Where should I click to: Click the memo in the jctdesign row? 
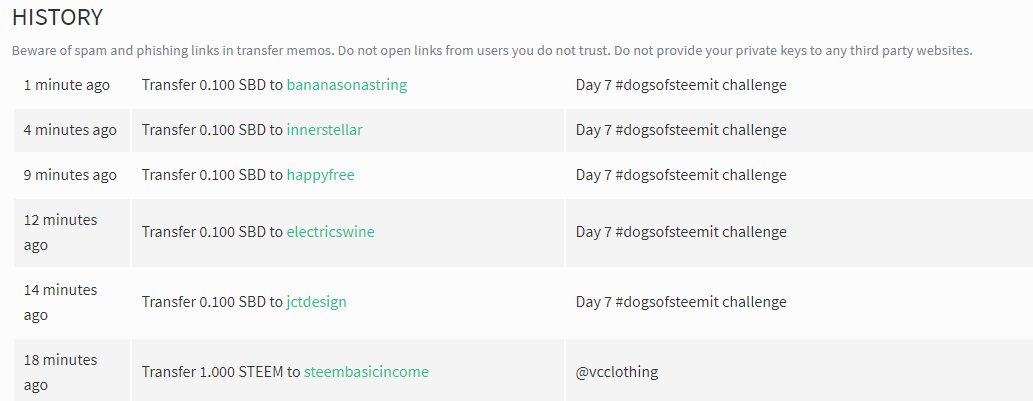coord(681,302)
